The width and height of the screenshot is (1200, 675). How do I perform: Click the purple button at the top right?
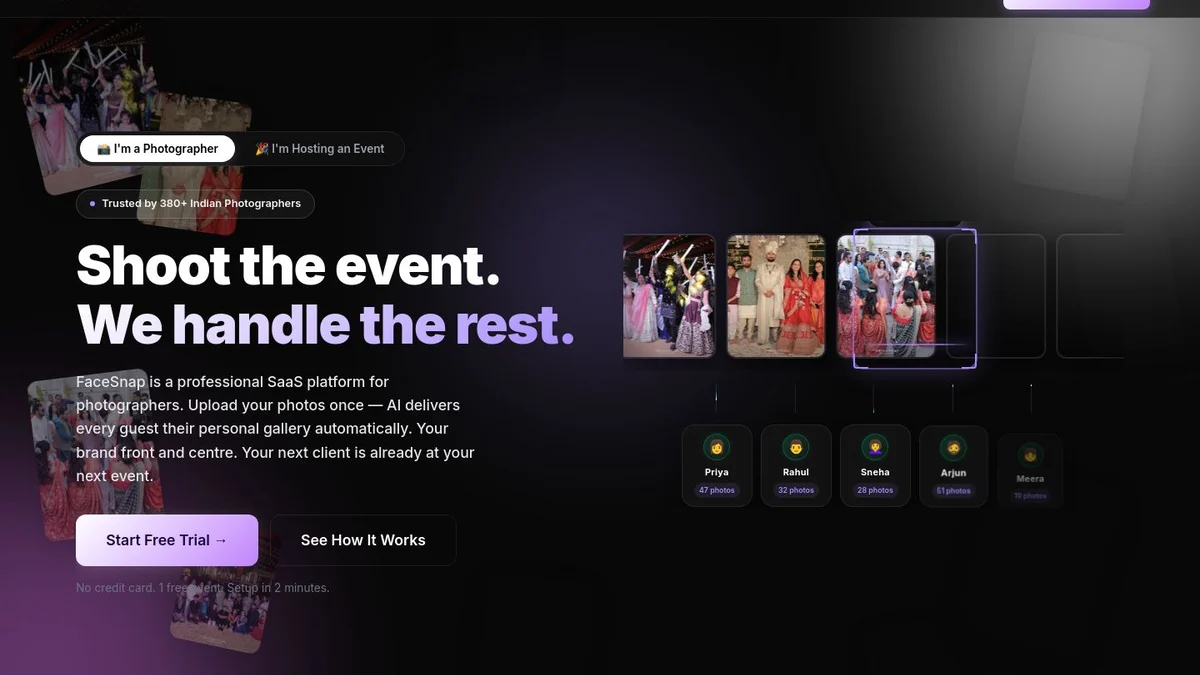click(1076, 4)
